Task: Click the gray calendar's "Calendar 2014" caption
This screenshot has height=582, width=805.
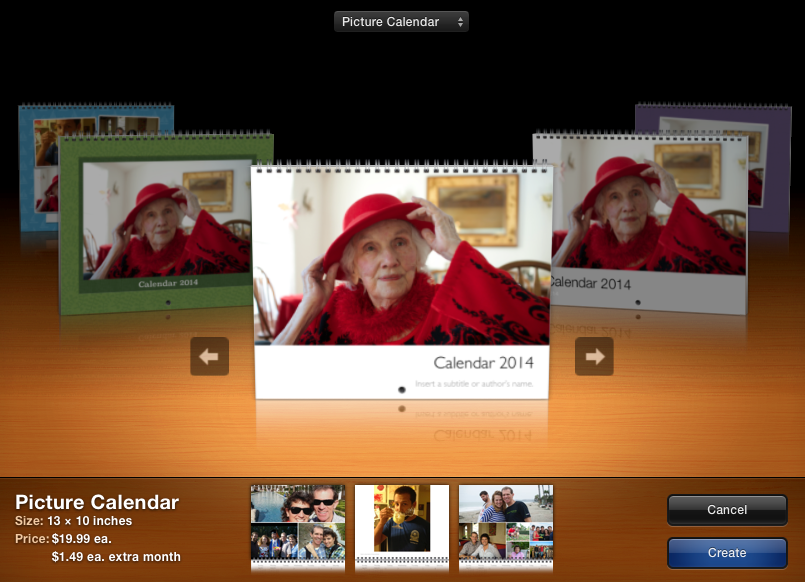Action: click(591, 284)
